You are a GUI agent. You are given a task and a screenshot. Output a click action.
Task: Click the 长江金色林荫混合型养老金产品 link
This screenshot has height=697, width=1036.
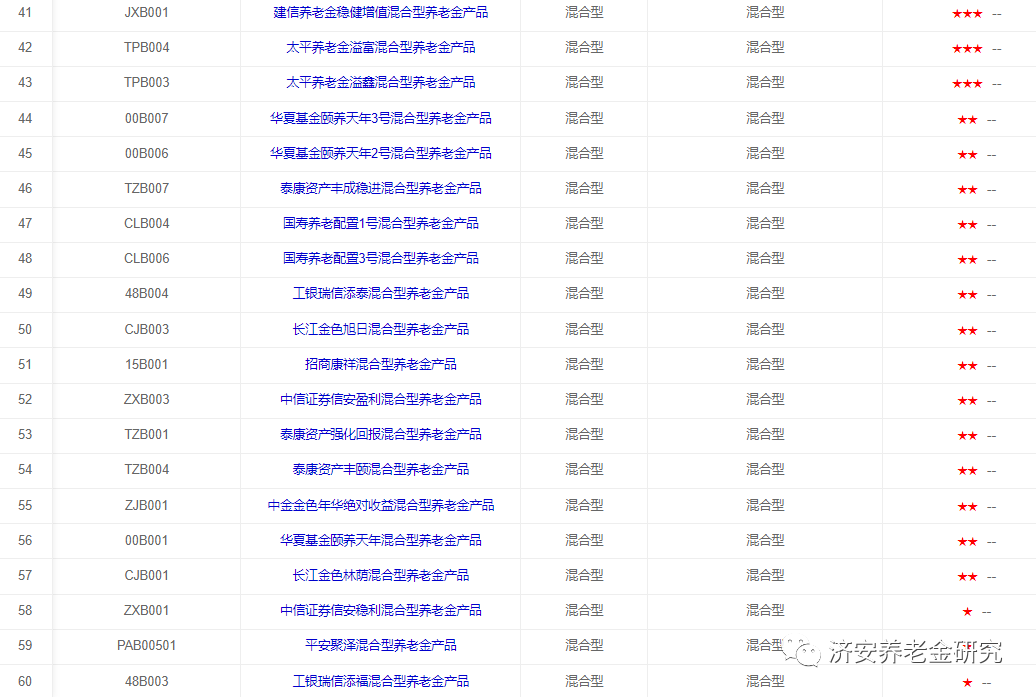coord(381,575)
